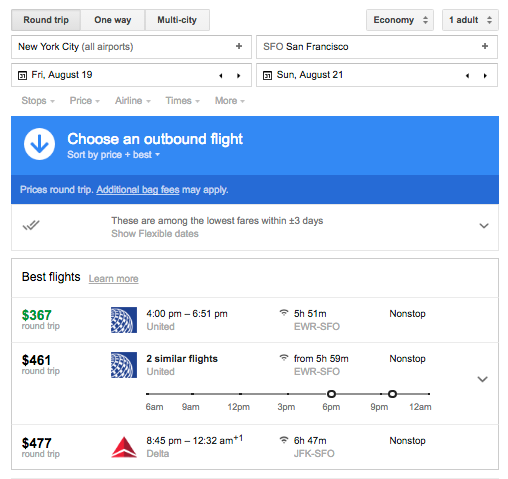Image resolution: width=508 pixels, height=479 pixels.
Task: Click the blue down-arrow circle icon
Action: click(39, 144)
